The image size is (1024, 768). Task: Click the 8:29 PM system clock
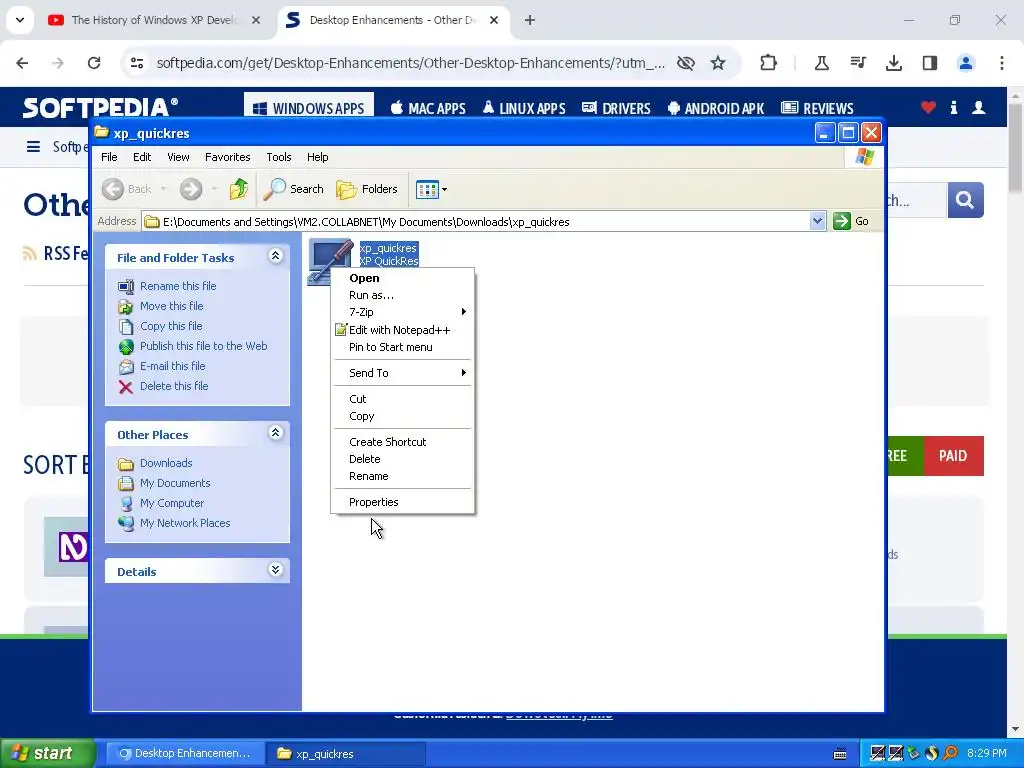pos(987,754)
